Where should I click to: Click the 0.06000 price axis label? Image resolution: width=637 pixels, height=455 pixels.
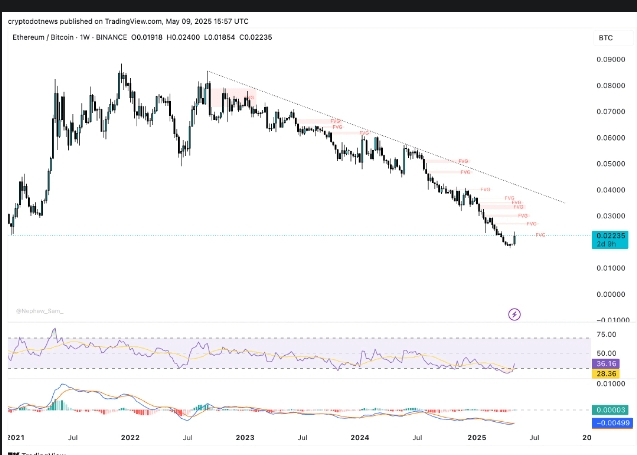[611, 138]
